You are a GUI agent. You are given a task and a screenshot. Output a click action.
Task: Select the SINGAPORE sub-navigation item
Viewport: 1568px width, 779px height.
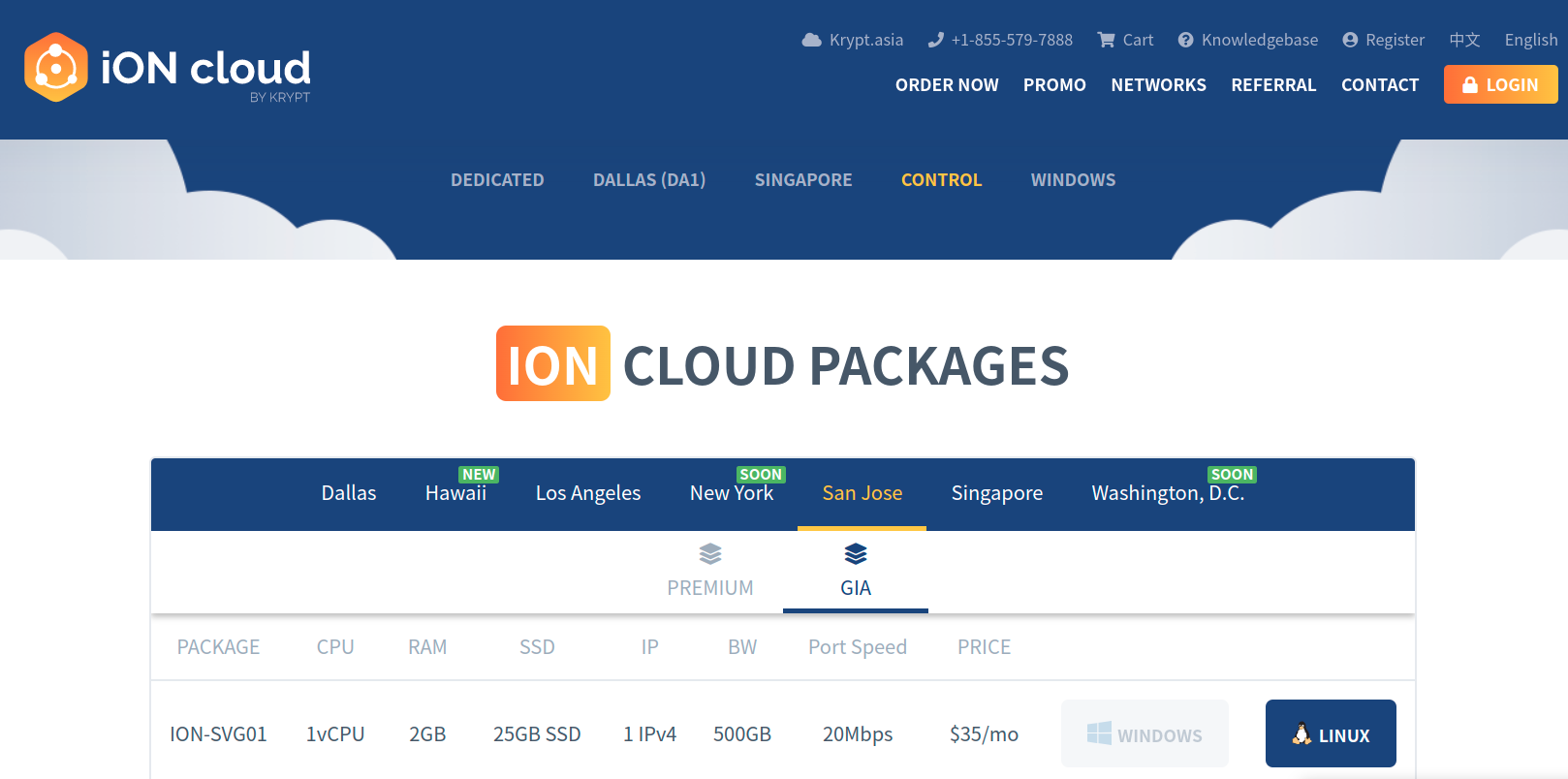coord(803,180)
